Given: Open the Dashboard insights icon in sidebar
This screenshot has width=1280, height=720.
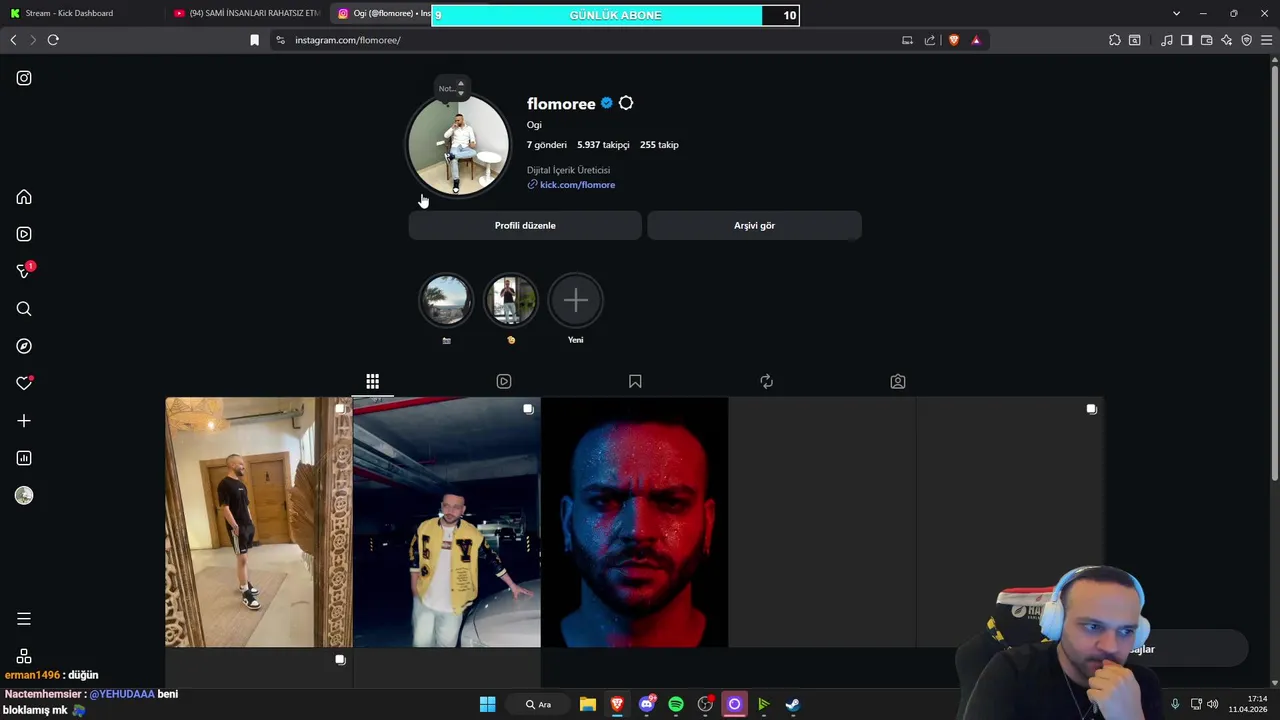Looking at the screenshot, I should (x=24, y=458).
